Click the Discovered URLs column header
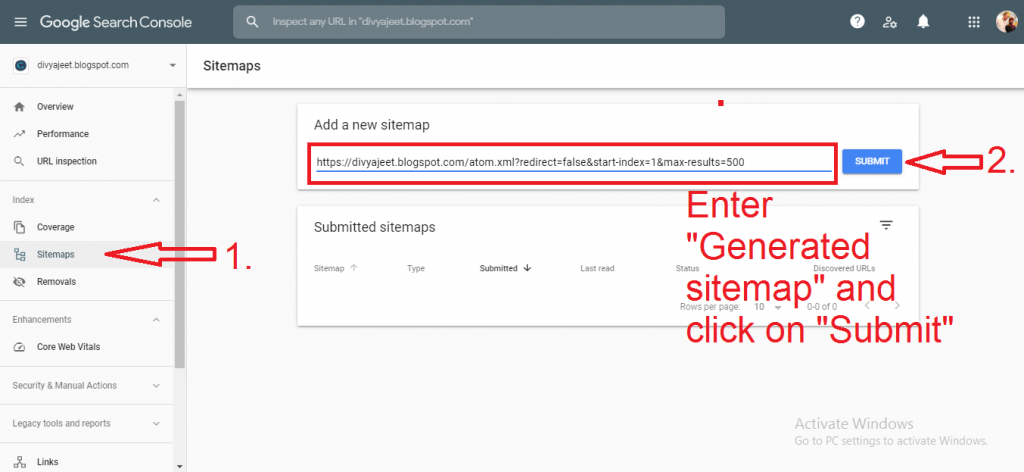 click(x=844, y=268)
